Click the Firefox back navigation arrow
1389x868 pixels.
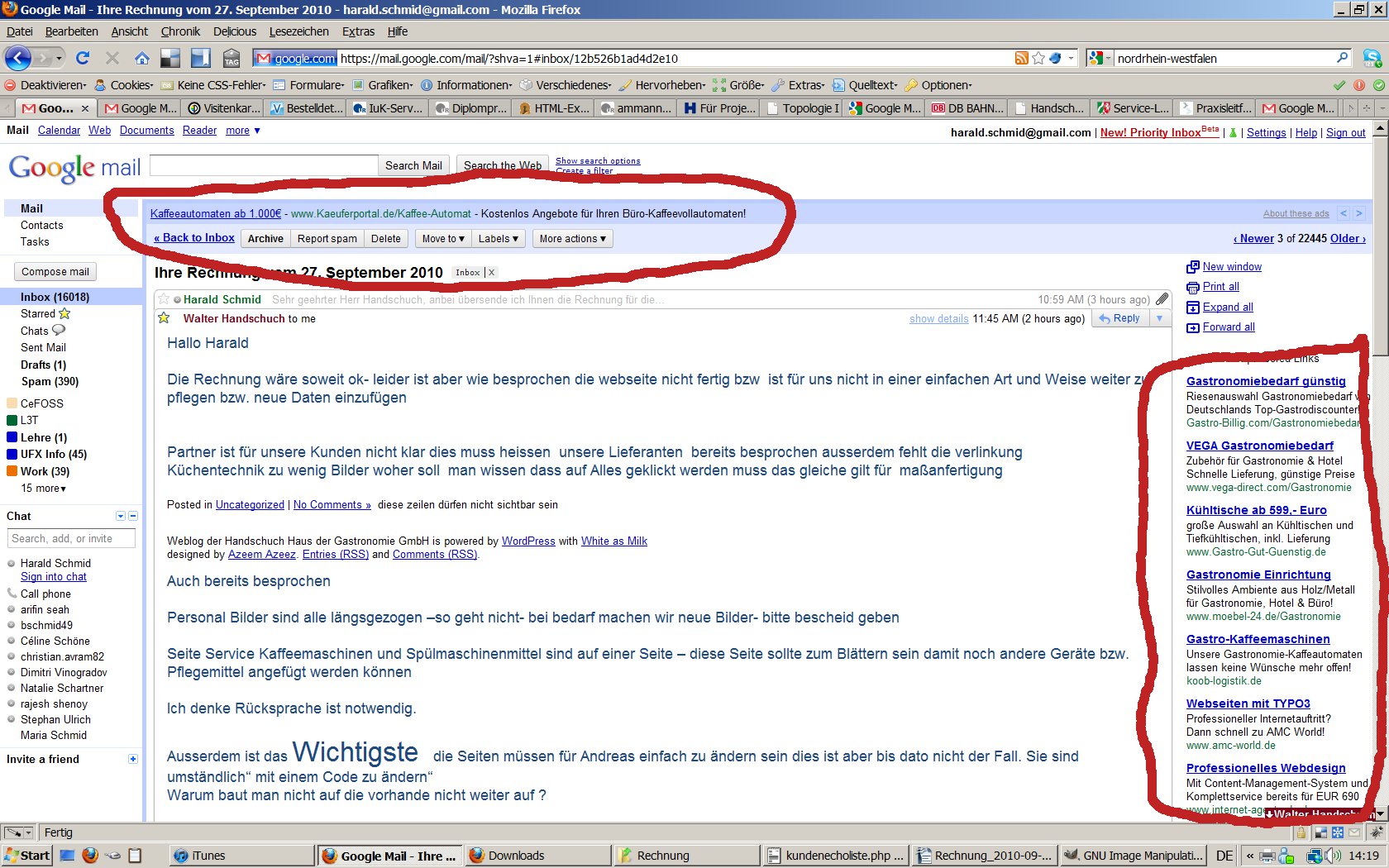(18, 58)
